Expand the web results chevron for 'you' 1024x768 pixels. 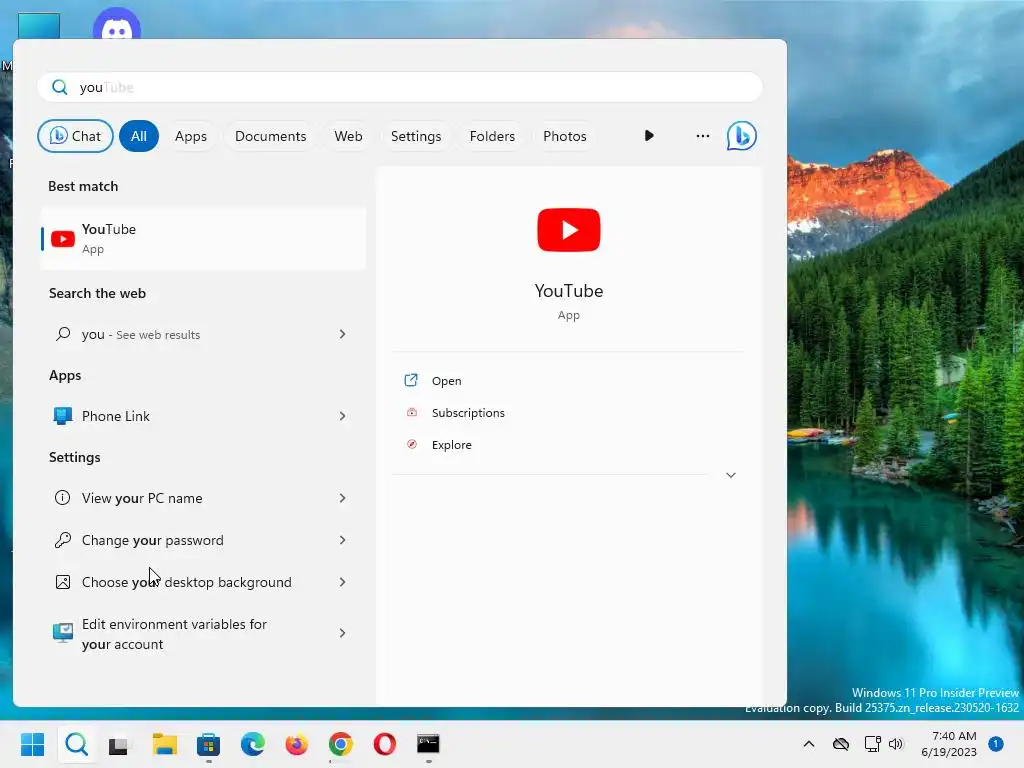(x=342, y=334)
